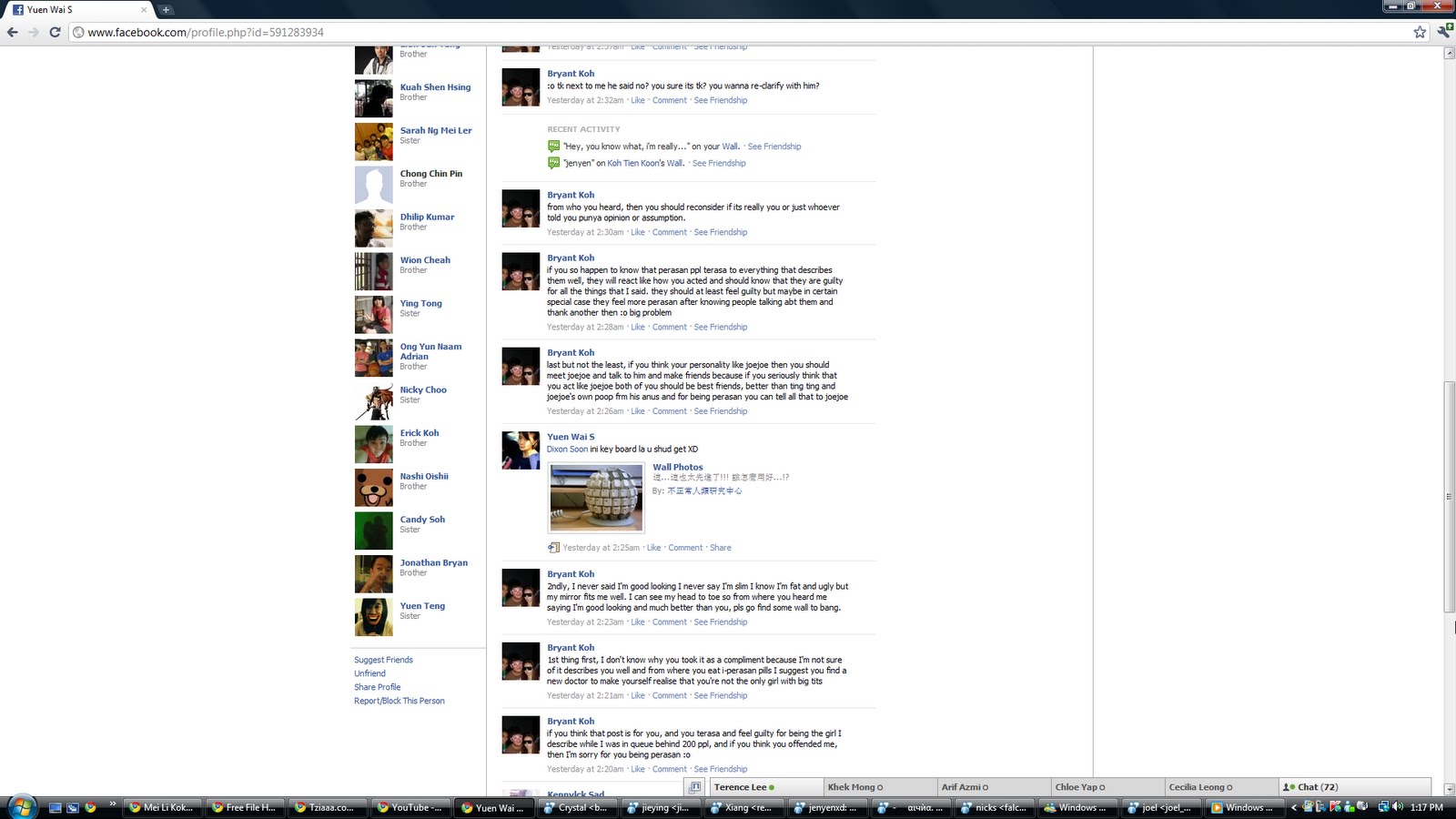Open a new tab with plus button
The height and width of the screenshot is (819, 1456).
pos(167,10)
